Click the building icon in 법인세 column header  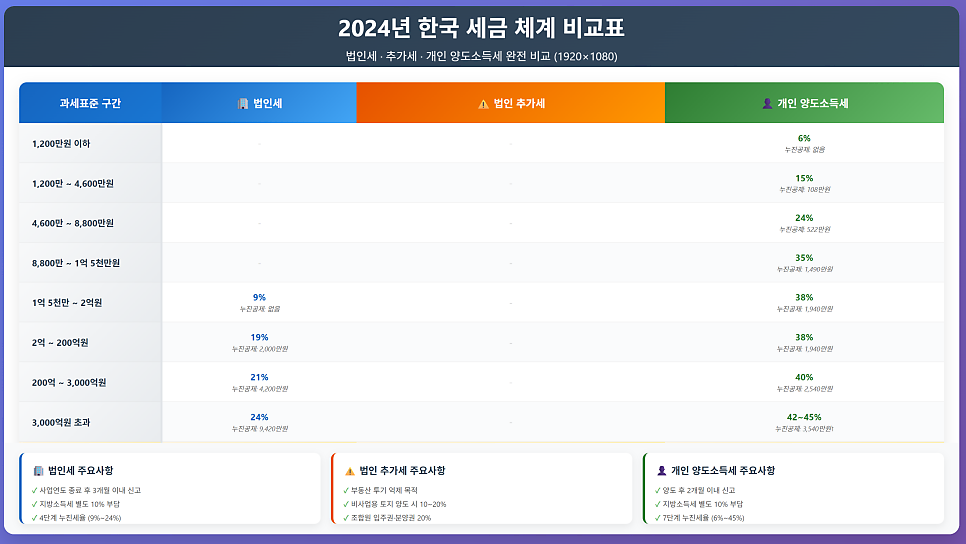coord(242,103)
